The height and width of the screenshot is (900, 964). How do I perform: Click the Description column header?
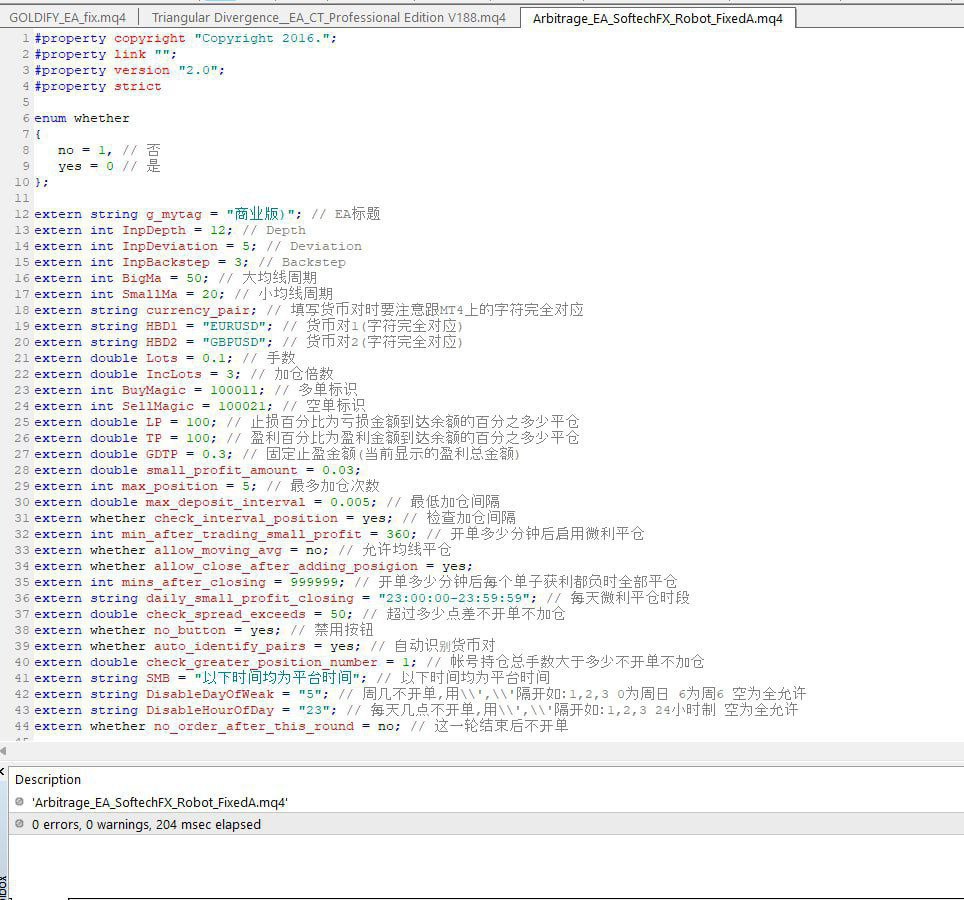[48, 779]
